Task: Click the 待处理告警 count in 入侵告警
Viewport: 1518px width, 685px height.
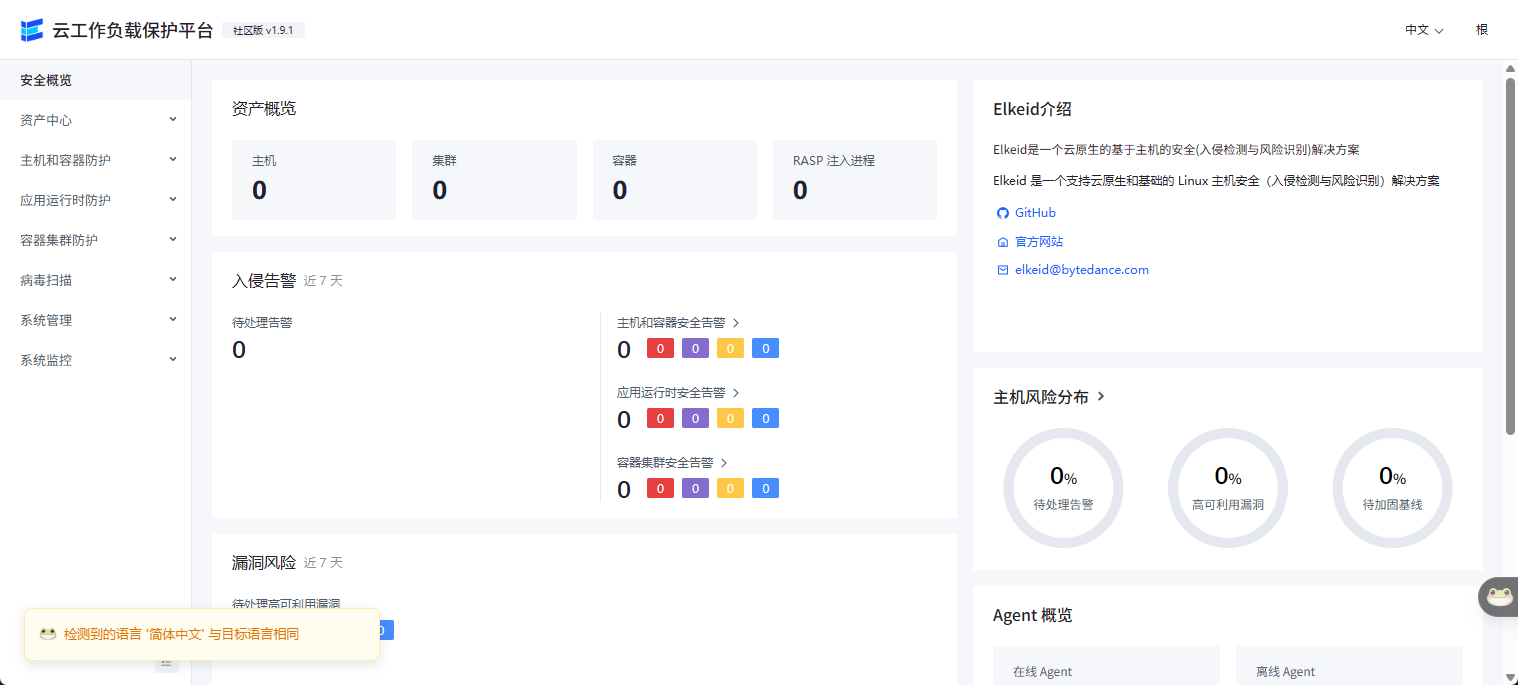Action: click(x=239, y=349)
